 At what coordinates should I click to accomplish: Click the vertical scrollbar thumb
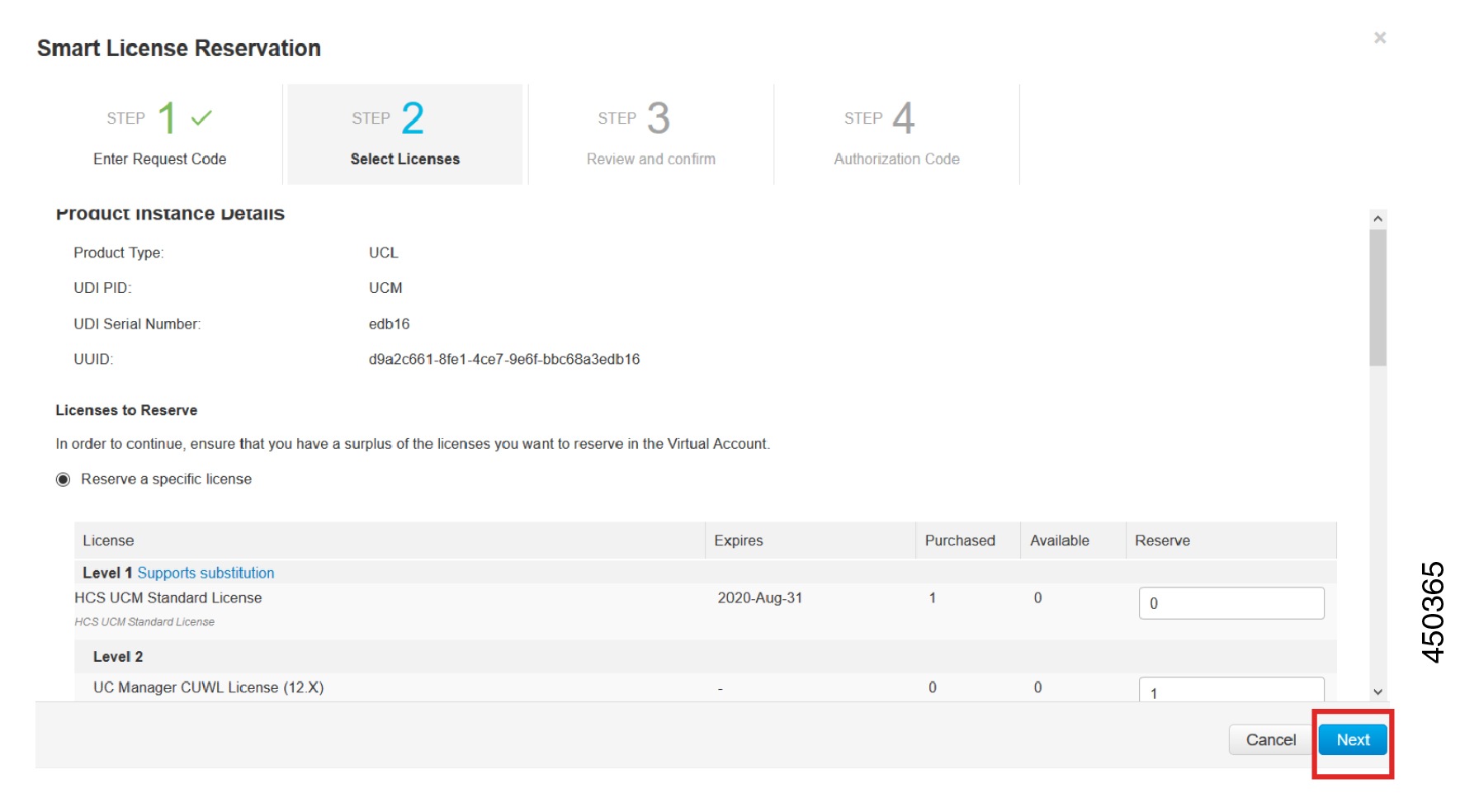(x=1377, y=289)
